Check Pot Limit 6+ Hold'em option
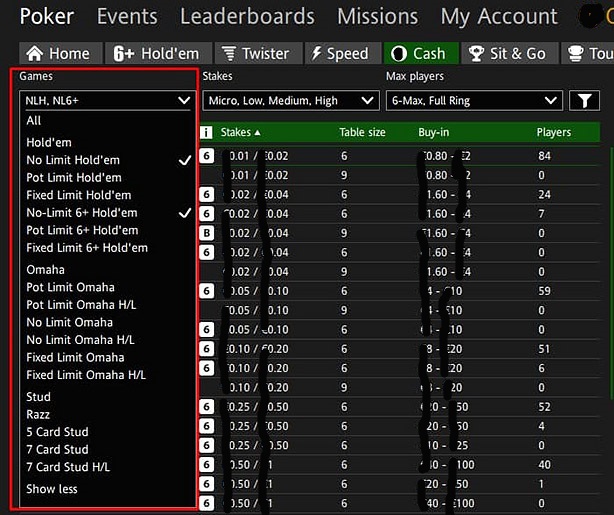The image size is (614, 515). [x=108, y=230]
